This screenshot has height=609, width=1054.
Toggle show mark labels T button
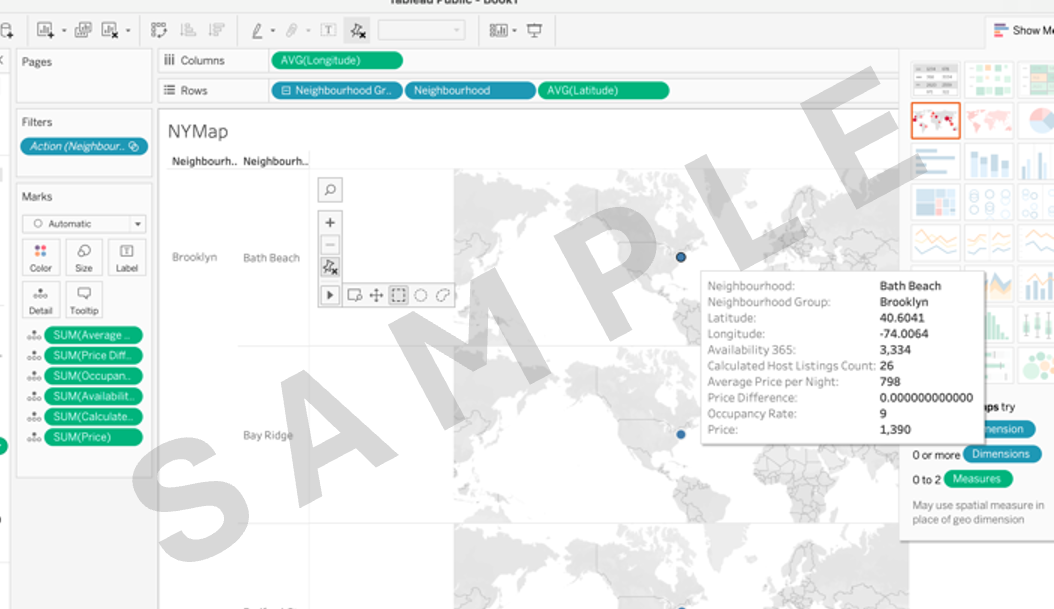tap(328, 31)
